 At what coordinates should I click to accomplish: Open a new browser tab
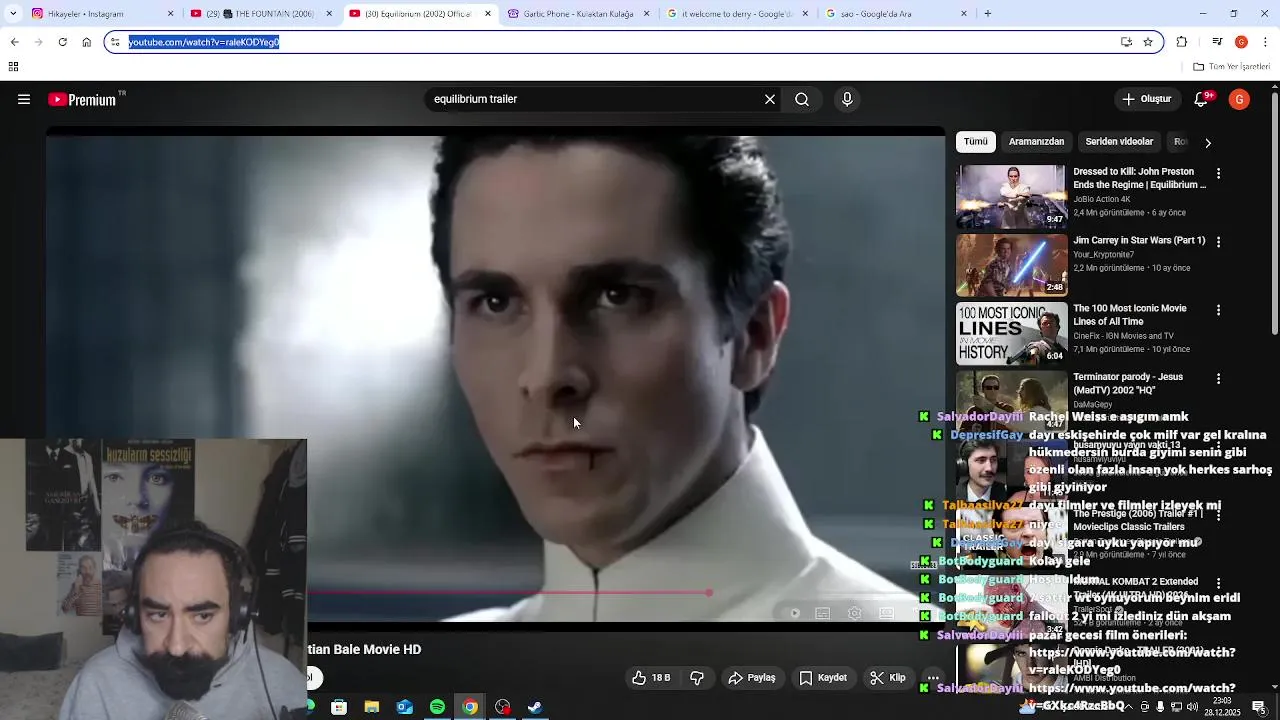pos(988,14)
